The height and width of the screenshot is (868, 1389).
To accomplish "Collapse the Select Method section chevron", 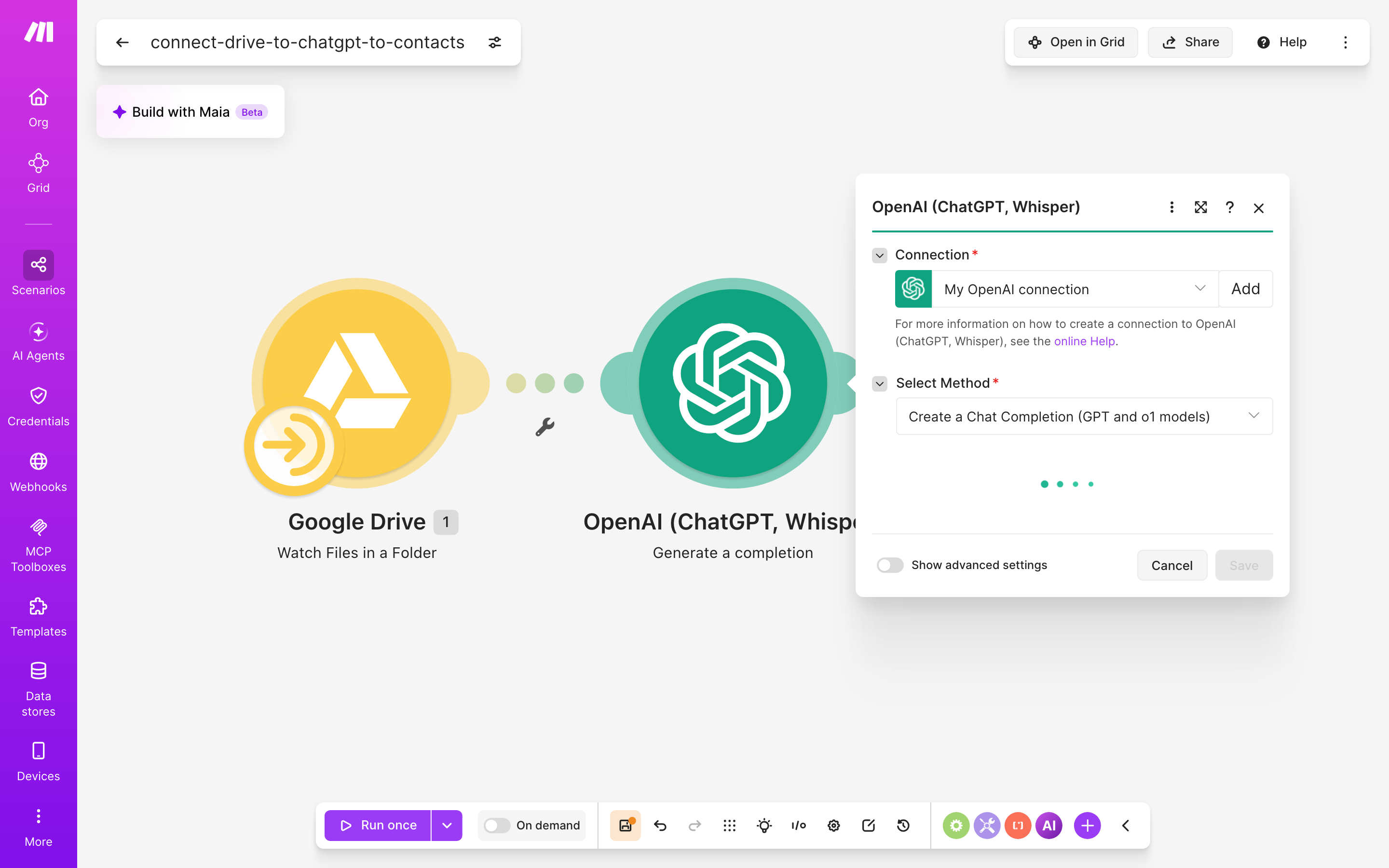I will pos(880,383).
